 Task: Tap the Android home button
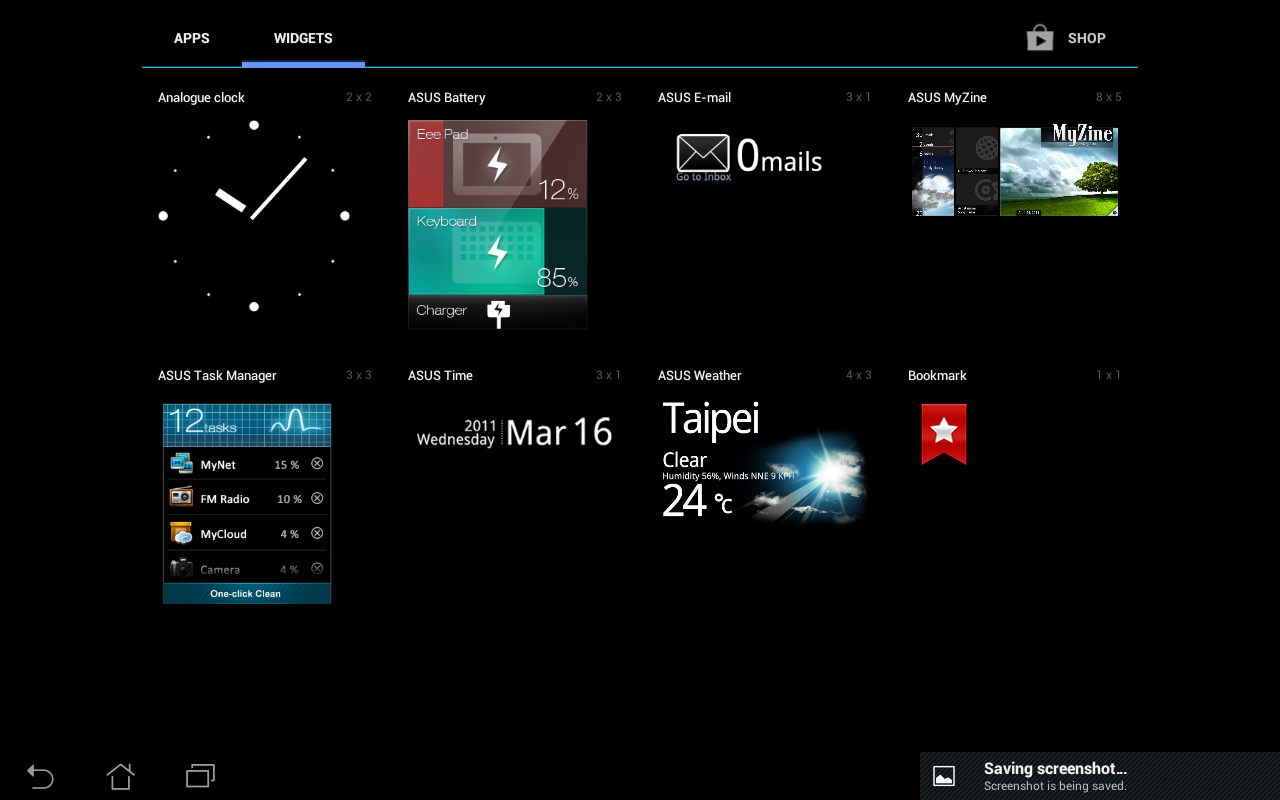click(120, 776)
